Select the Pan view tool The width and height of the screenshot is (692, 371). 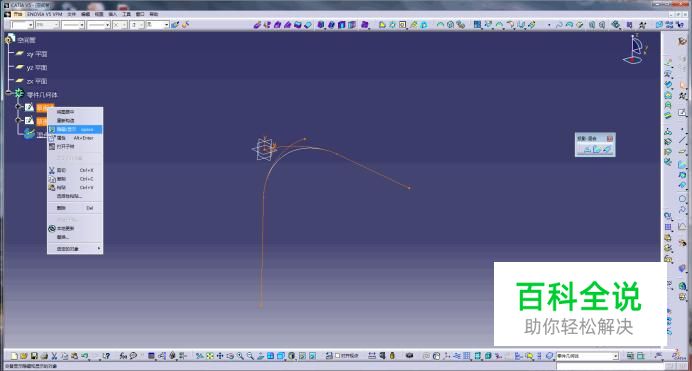coord(220,356)
